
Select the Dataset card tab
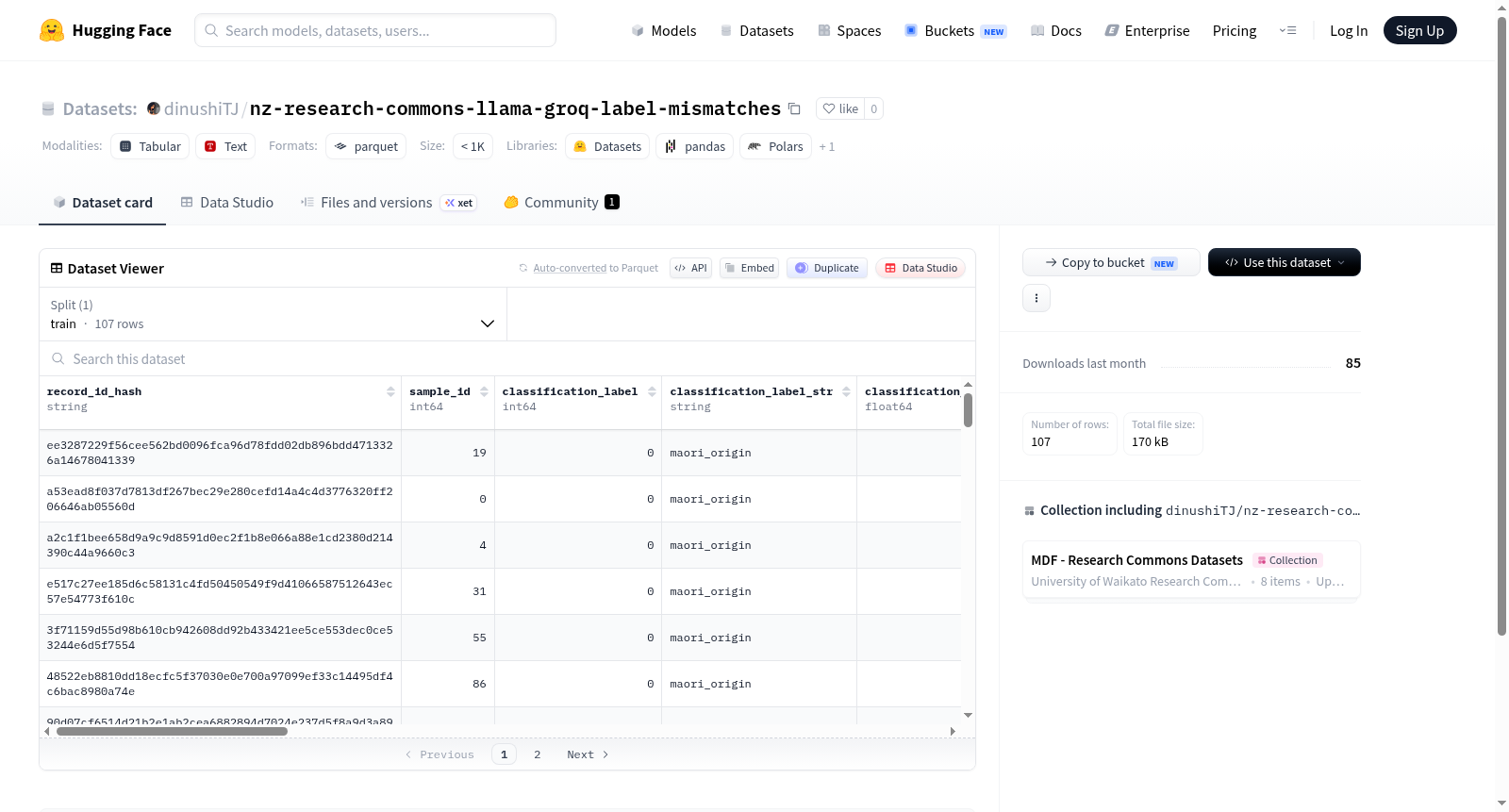click(102, 202)
